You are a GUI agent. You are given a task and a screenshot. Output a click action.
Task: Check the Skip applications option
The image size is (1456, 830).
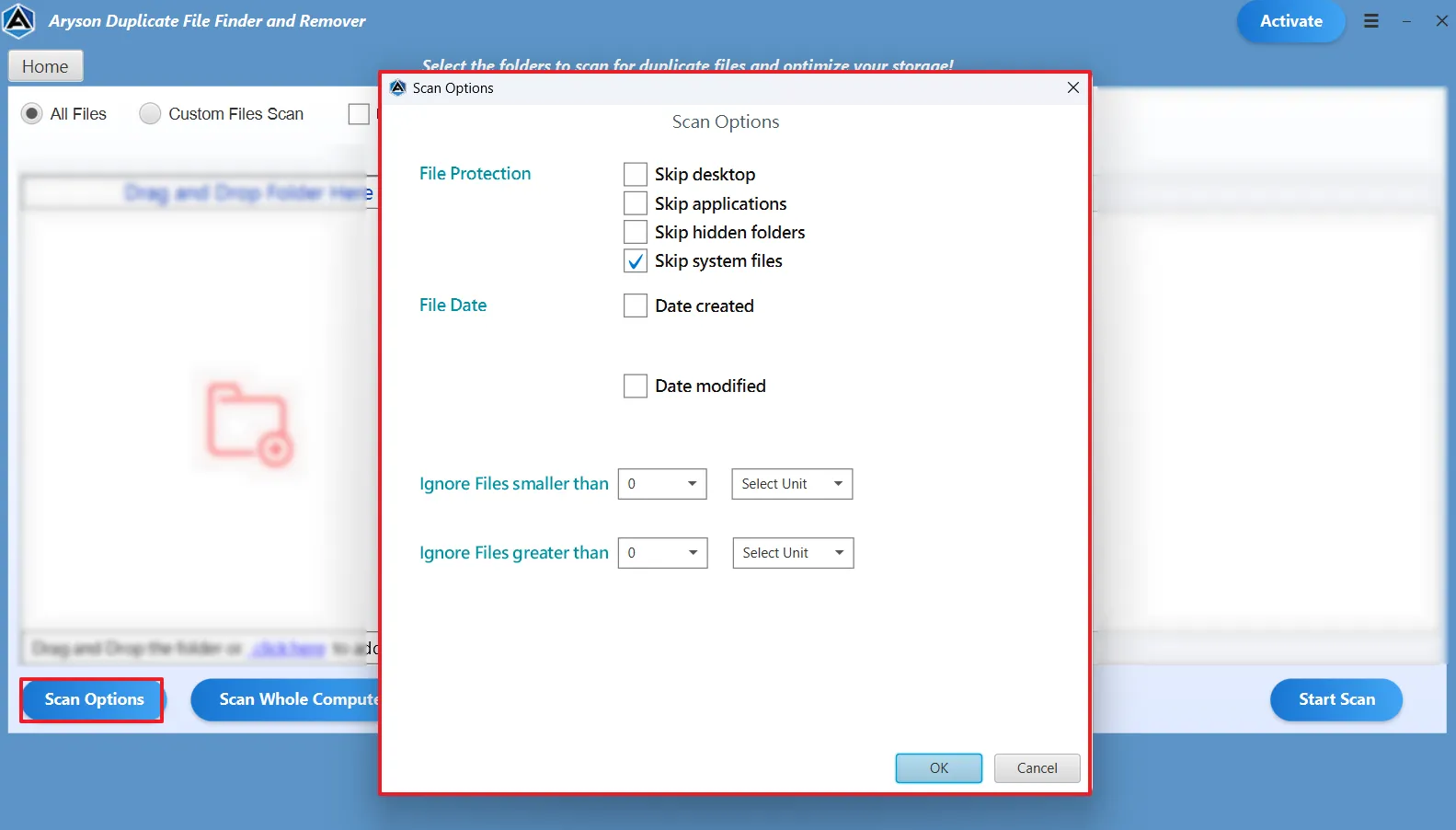[x=636, y=203]
